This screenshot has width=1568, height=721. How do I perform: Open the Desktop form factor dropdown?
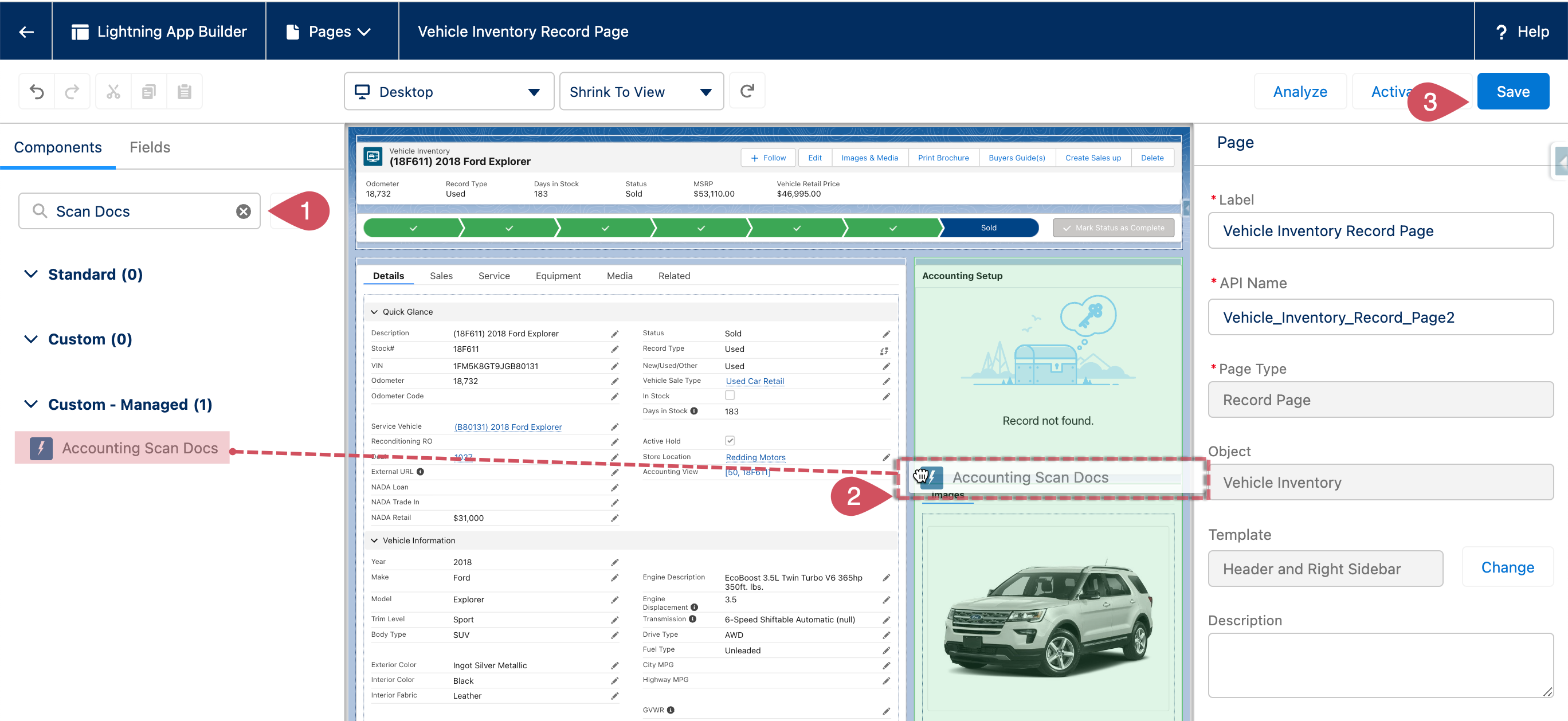click(449, 91)
